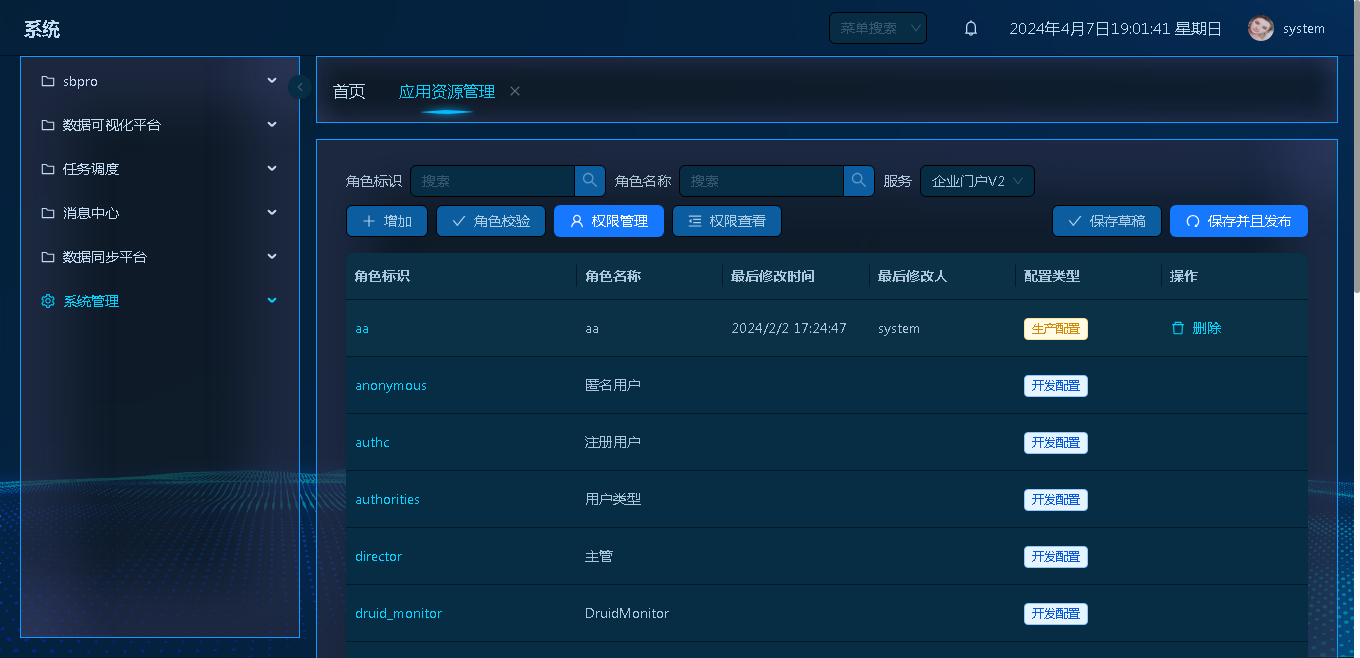The image size is (1360, 658).
Task: Open the 服务 企业门户V2 dropdown
Action: tap(977, 181)
